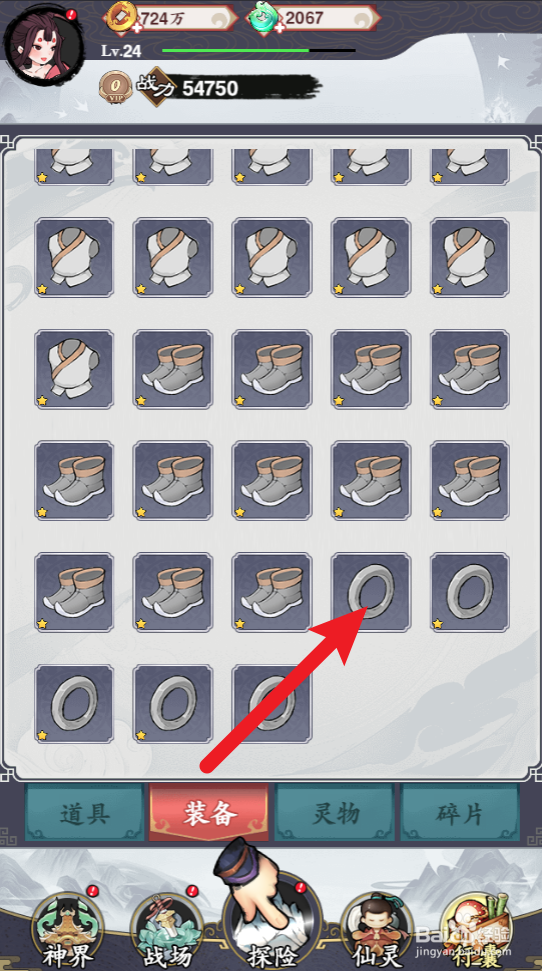Switch to the 灵物 tab

(x=334, y=812)
